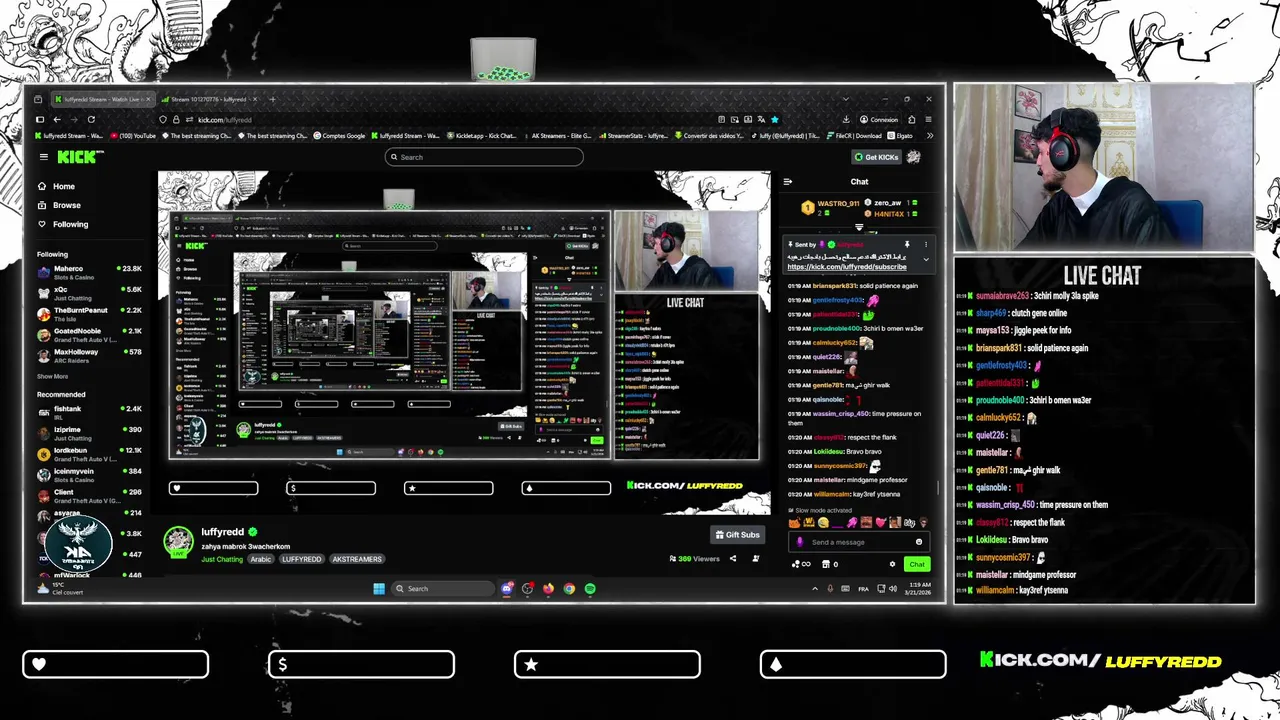
Task: Show more bookmarks chevron
Action: coord(929,136)
